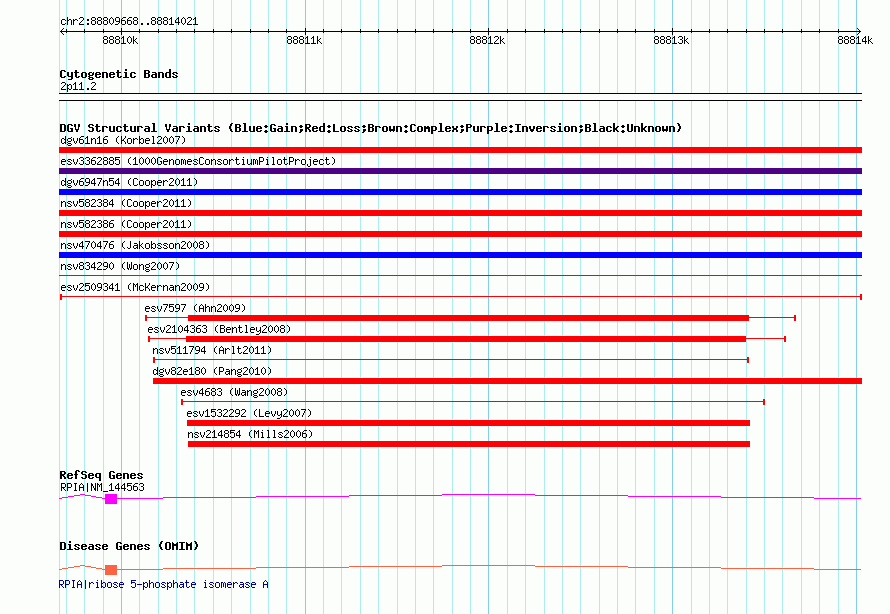This screenshot has height=614, width=890.
Task: Click nsv511794 (Arlt2011) variant label
Action: click(x=211, y=350)
